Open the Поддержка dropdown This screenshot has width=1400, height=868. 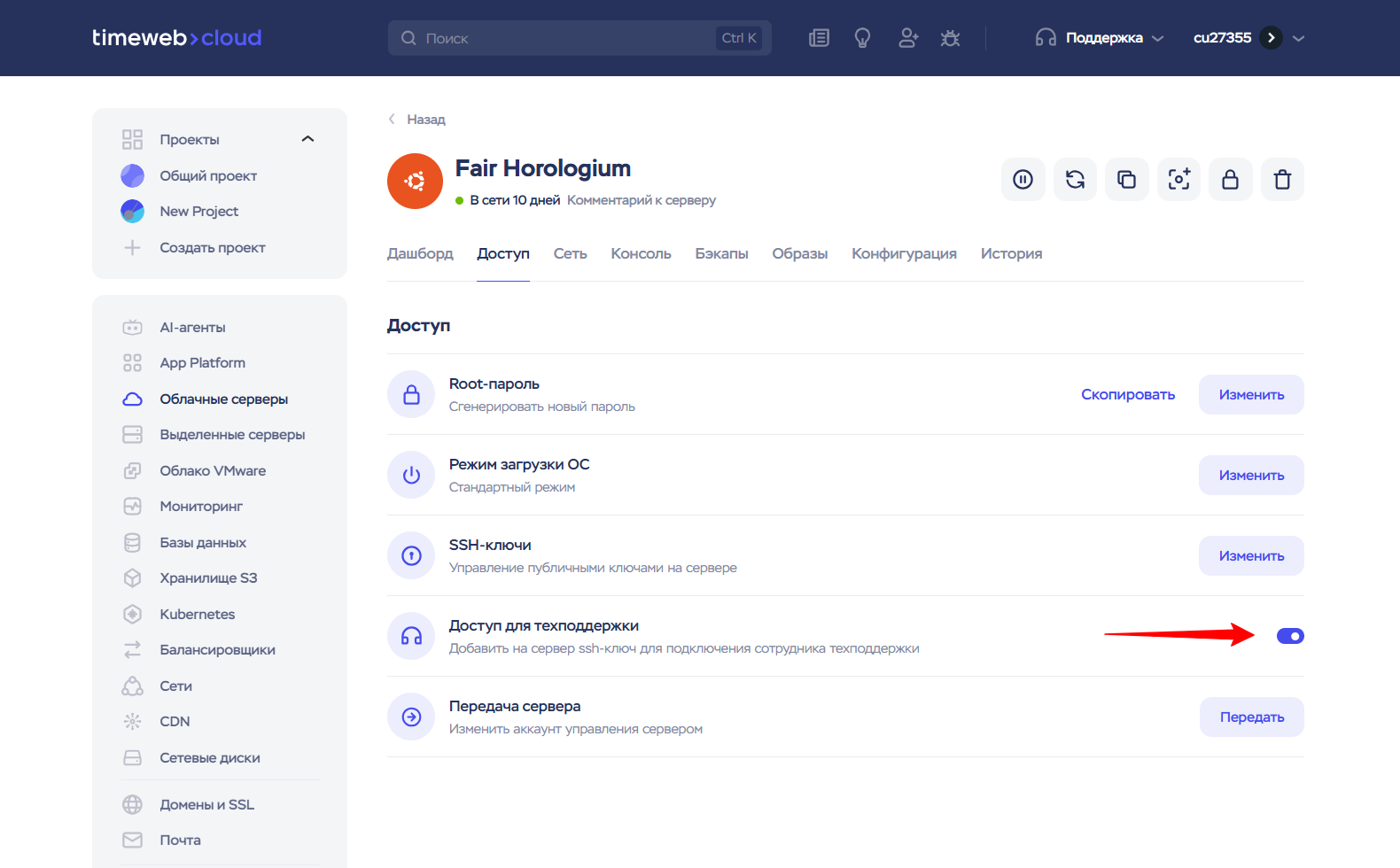click(1100, 38)
